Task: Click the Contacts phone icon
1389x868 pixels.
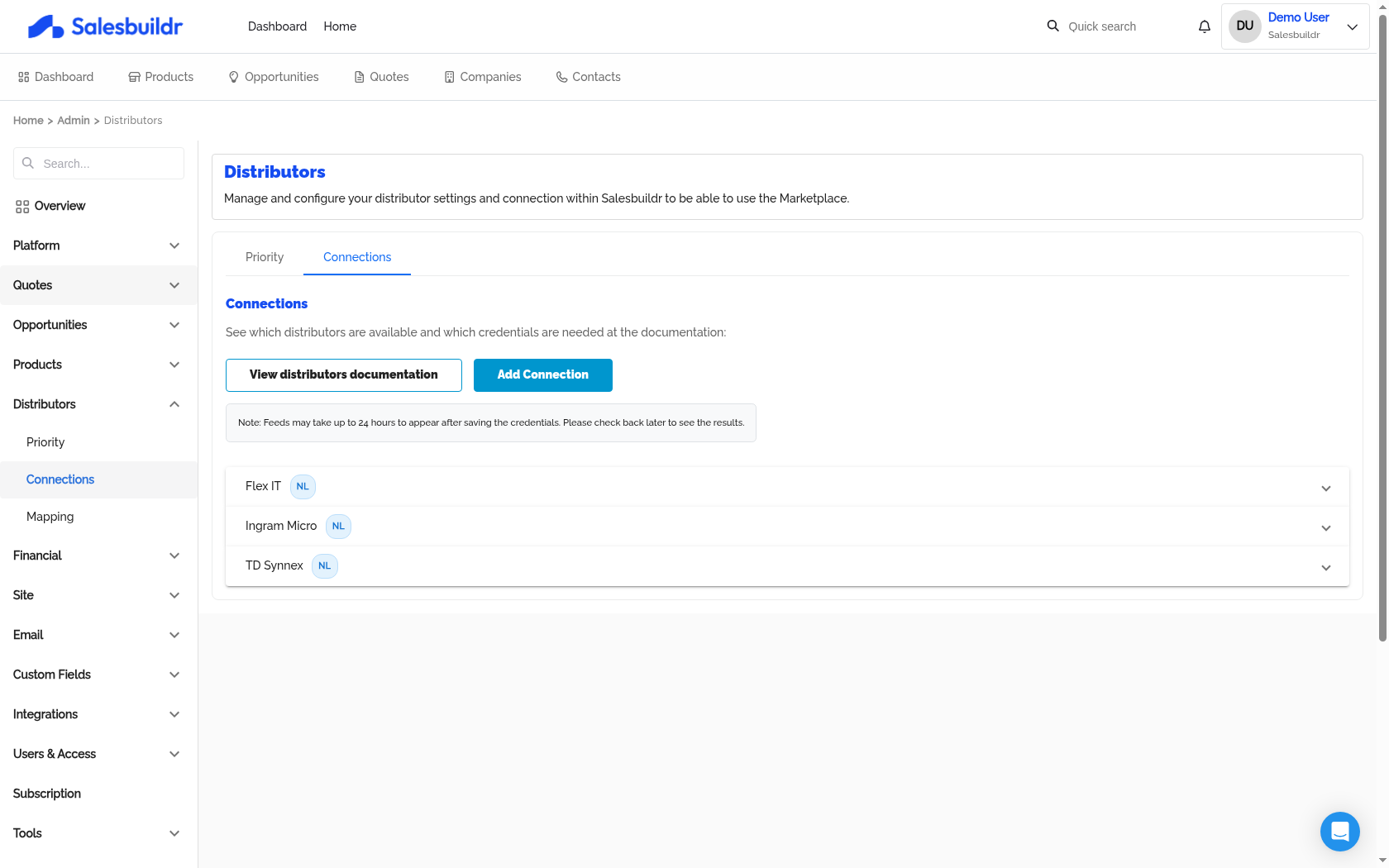Action: (x=561, y=77)
